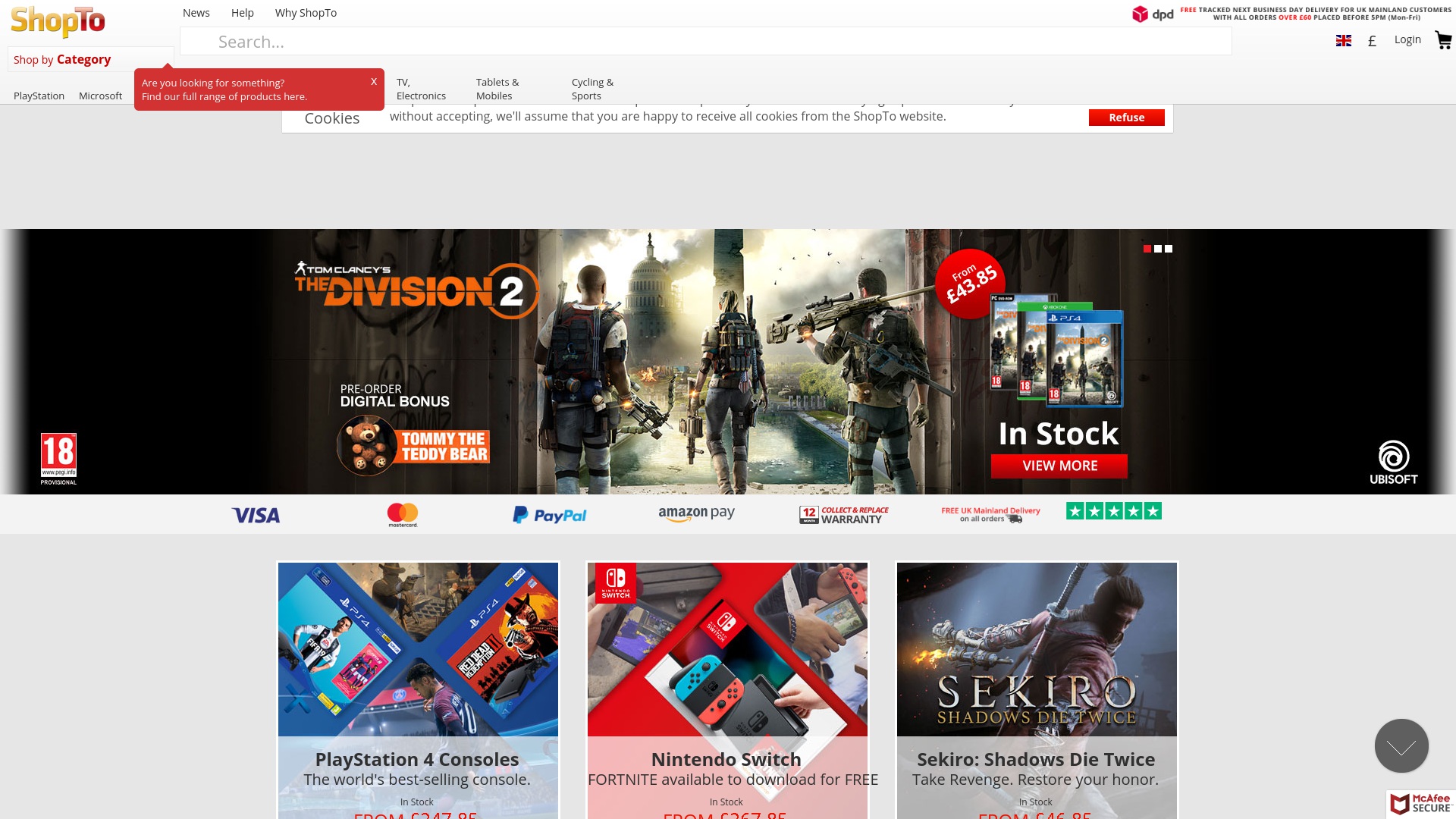Click The Division 2 game box covers
The image size is (1456, 819).
point(1056,351)
